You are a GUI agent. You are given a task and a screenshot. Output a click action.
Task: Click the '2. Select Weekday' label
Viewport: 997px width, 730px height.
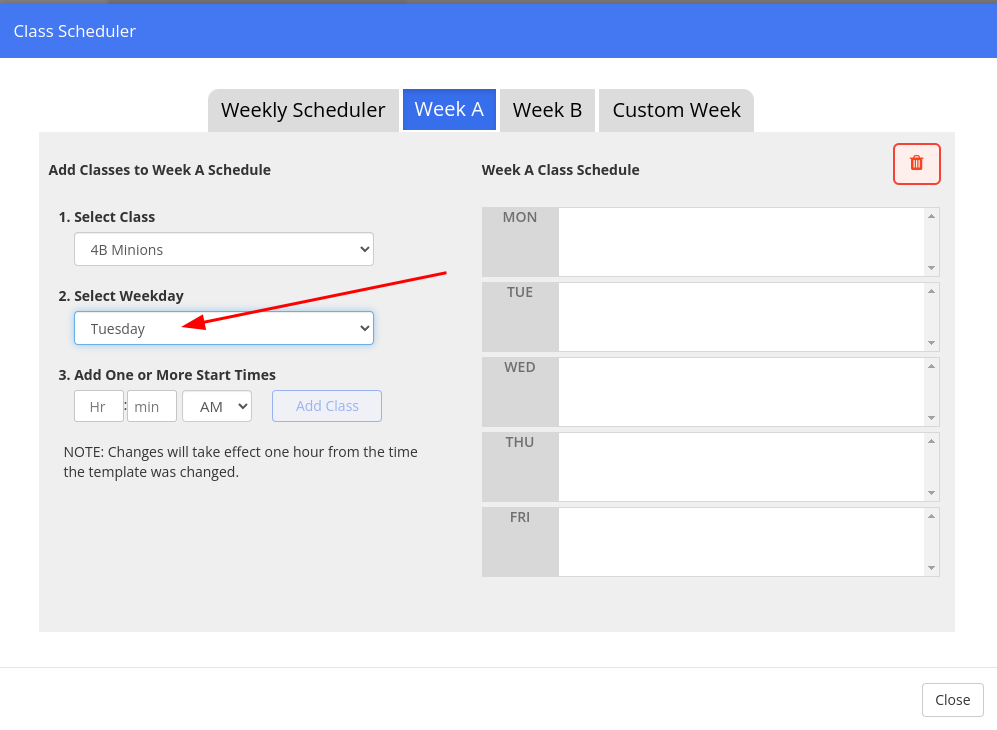(x=121, y=296)
